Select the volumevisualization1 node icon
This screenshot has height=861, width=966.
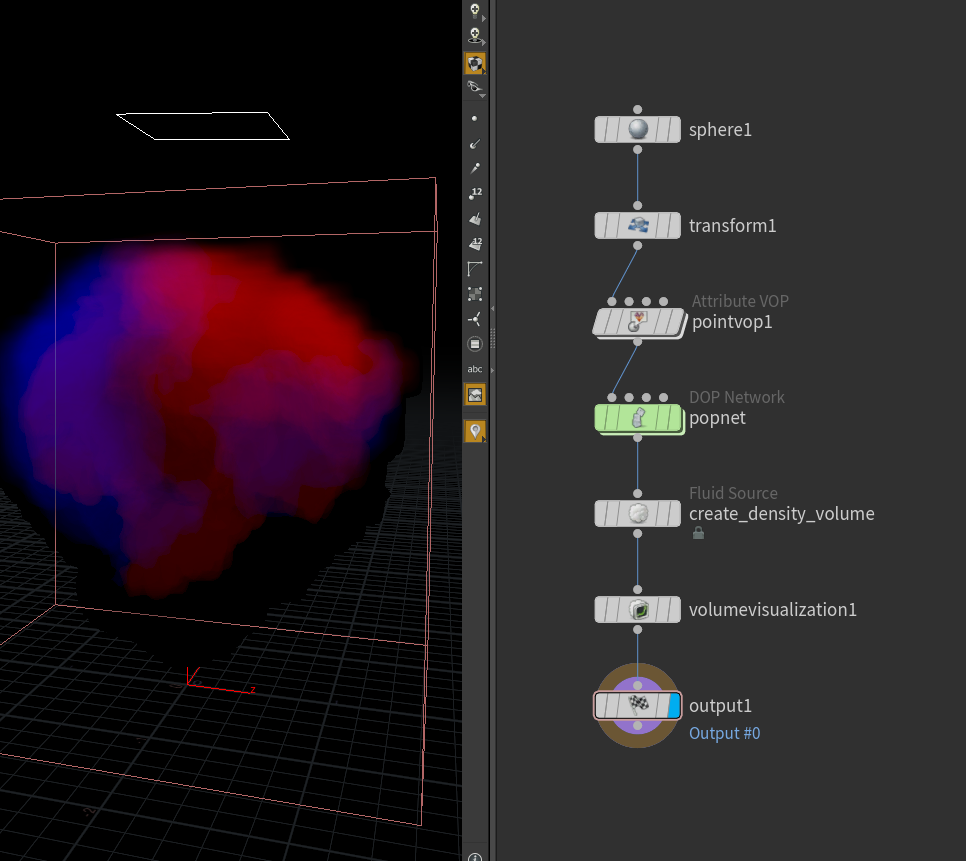coord(639,610)
